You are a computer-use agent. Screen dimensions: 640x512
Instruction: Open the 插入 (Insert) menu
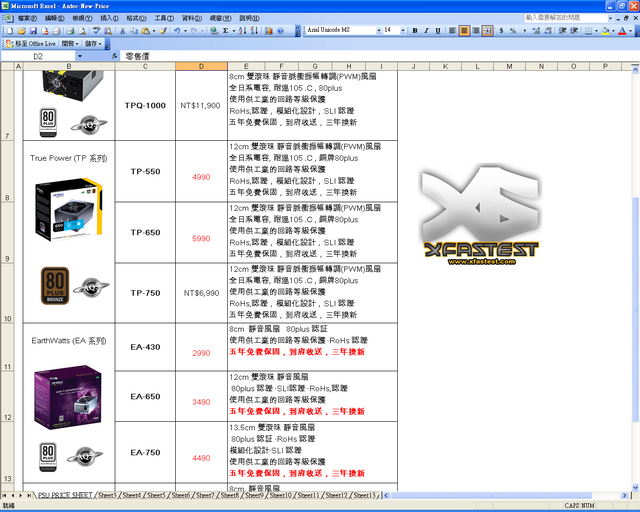[109, 18]
